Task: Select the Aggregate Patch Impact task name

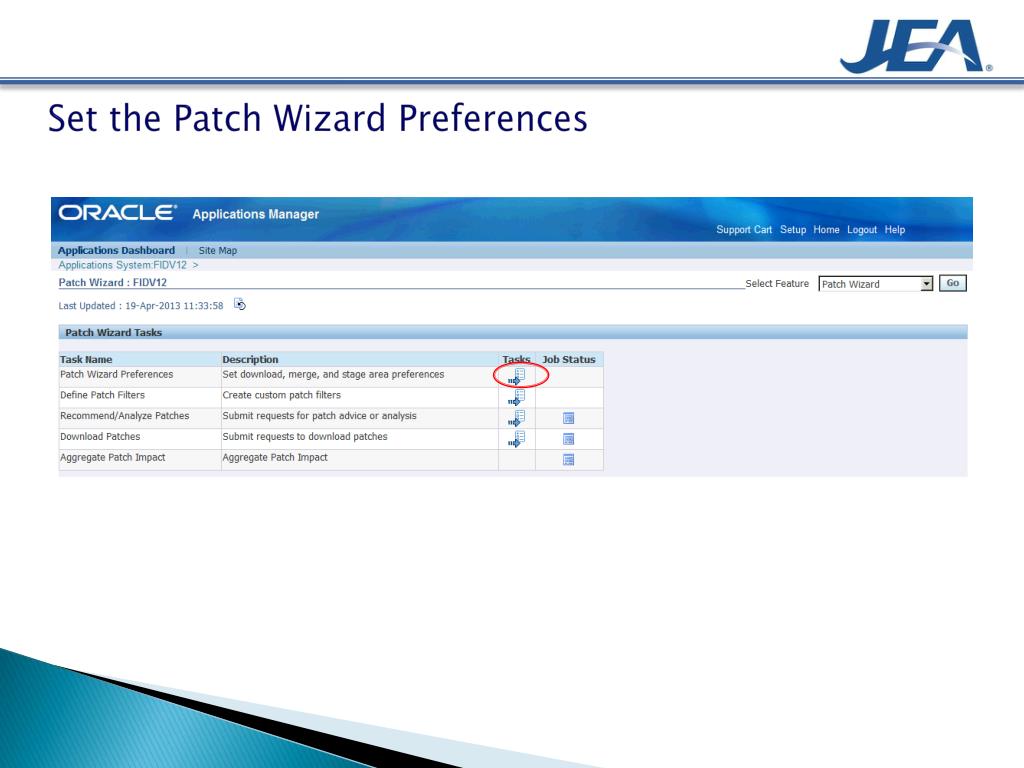Action: tap(112, 457)
